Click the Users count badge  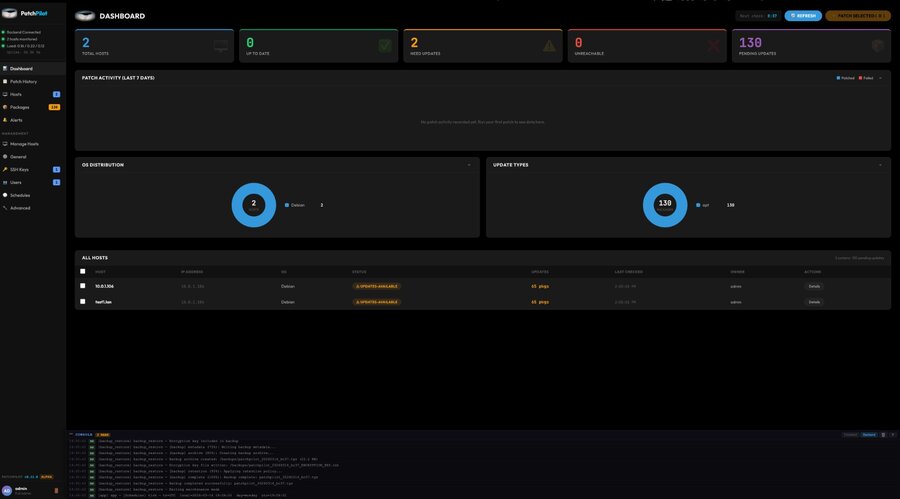click(x=56, y=183)
